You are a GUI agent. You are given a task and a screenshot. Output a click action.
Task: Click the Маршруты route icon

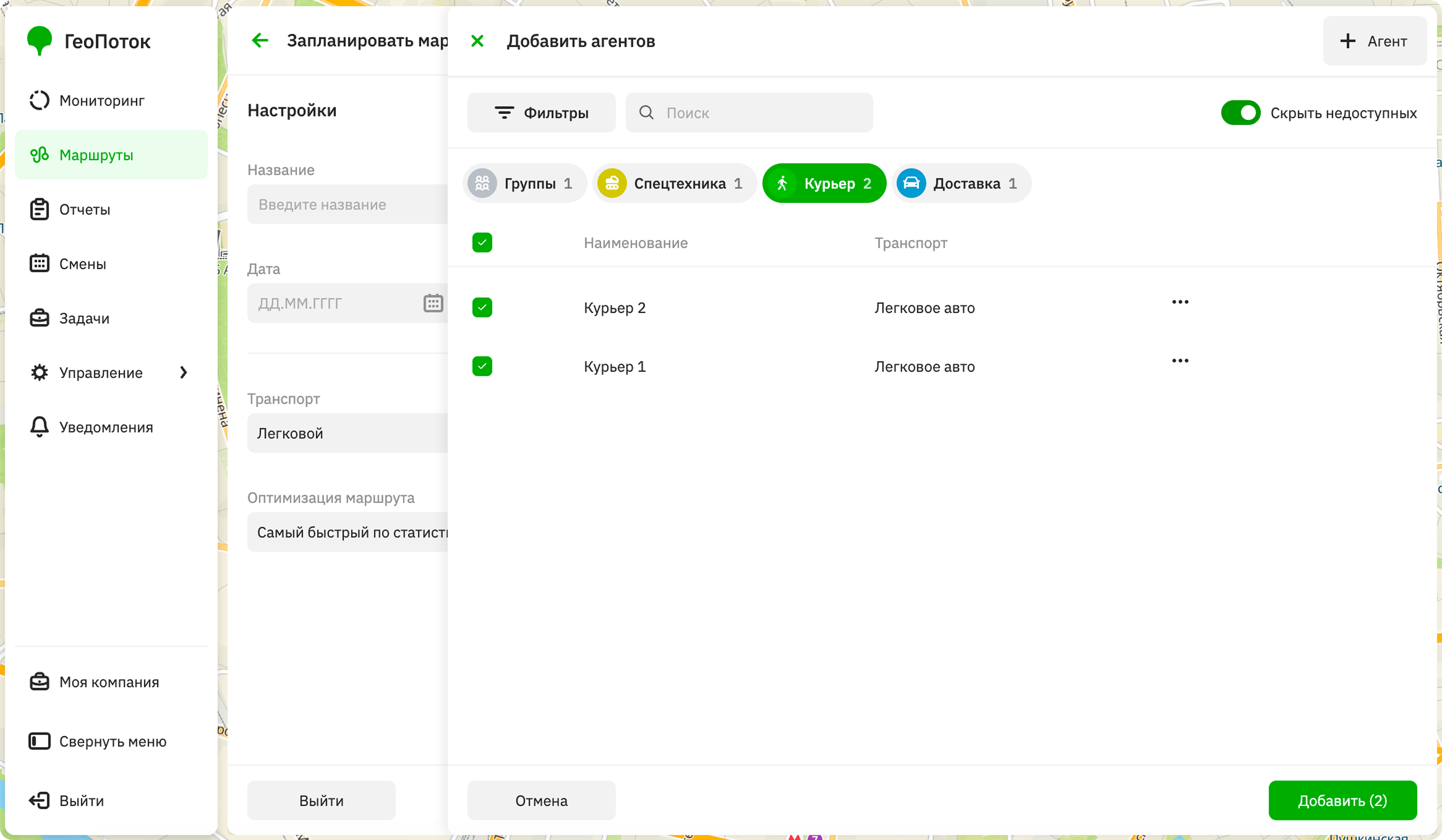(x=40, y=155)
